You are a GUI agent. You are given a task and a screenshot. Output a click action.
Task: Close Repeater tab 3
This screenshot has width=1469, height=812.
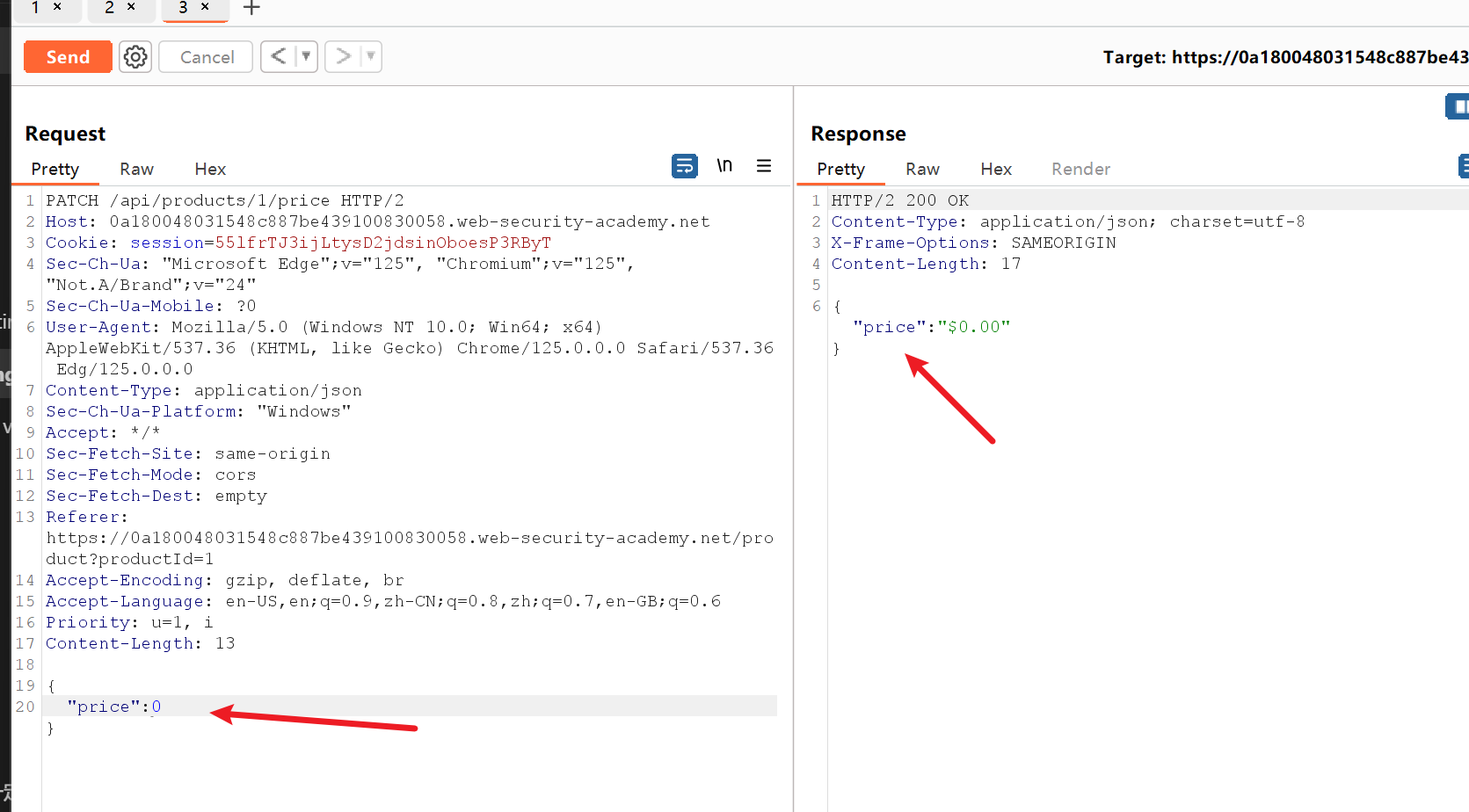(205, 7)
